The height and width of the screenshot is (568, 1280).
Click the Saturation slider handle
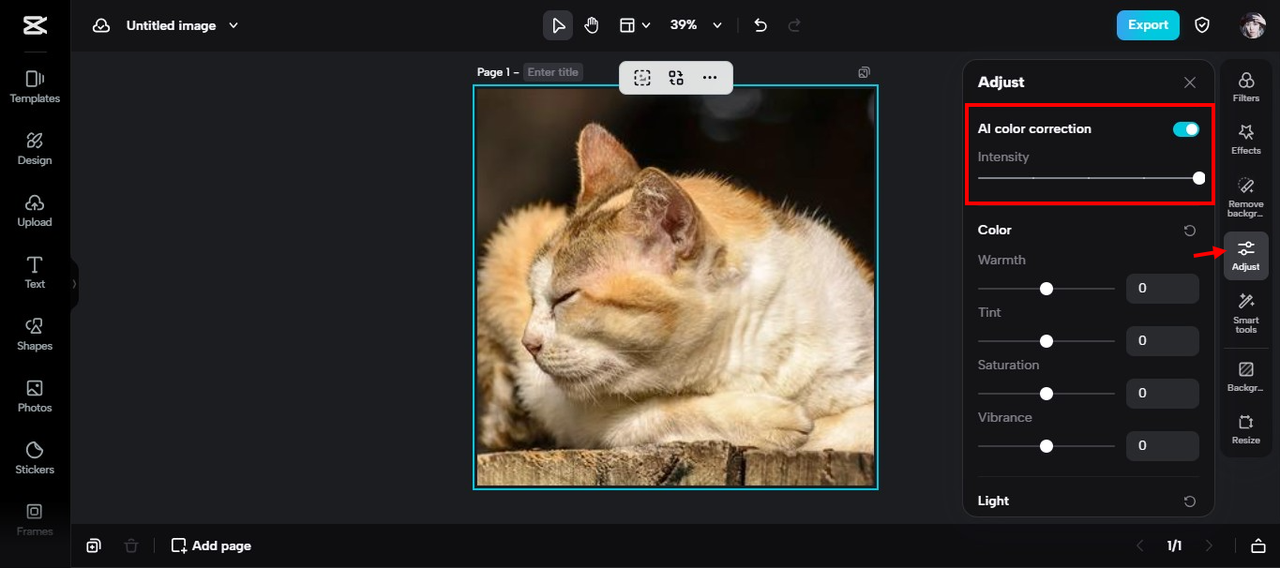click(x=1046, y=393)
